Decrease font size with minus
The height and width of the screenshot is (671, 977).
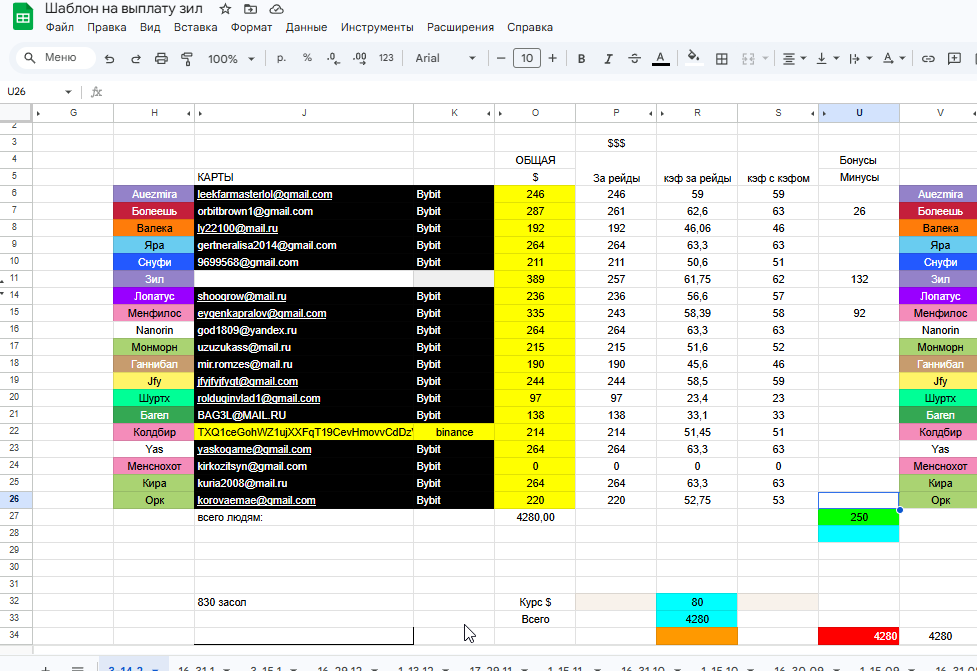501,58
